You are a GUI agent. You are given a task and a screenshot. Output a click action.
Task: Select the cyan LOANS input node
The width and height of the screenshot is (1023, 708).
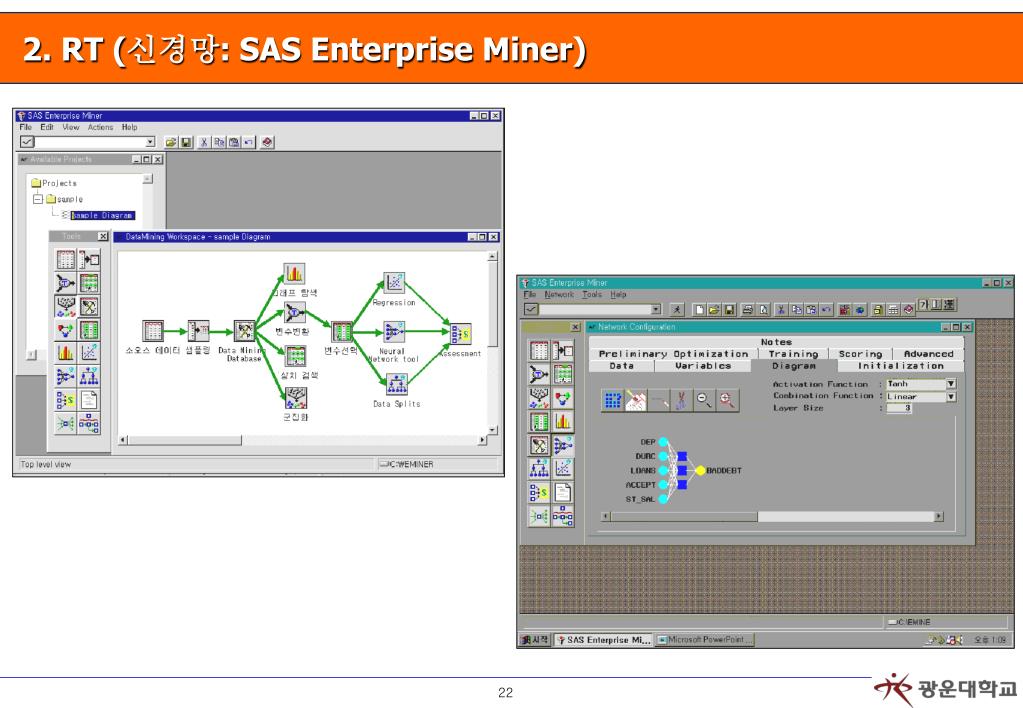click(663, 470)
